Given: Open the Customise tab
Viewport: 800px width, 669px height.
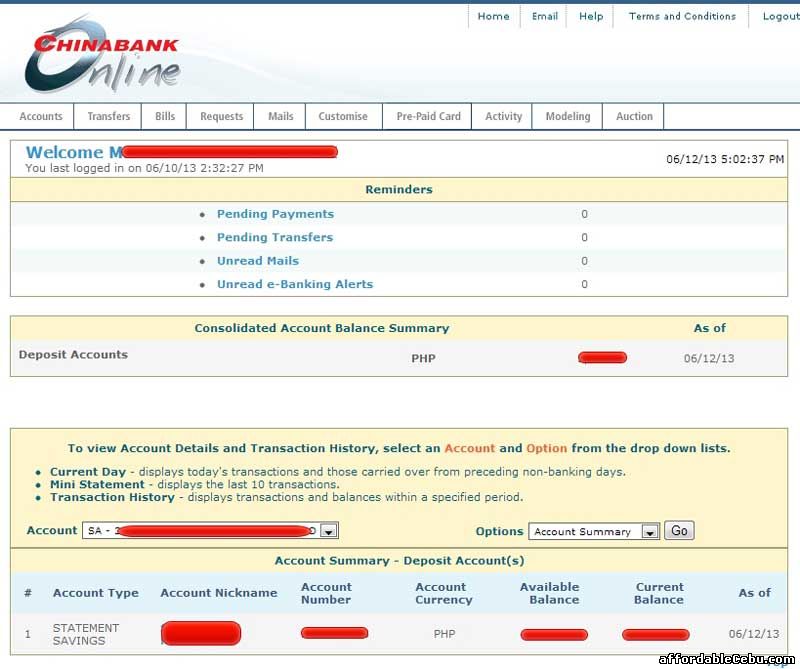Looking at the screenshot, I should pyautogui.click(x=343, y=116).
